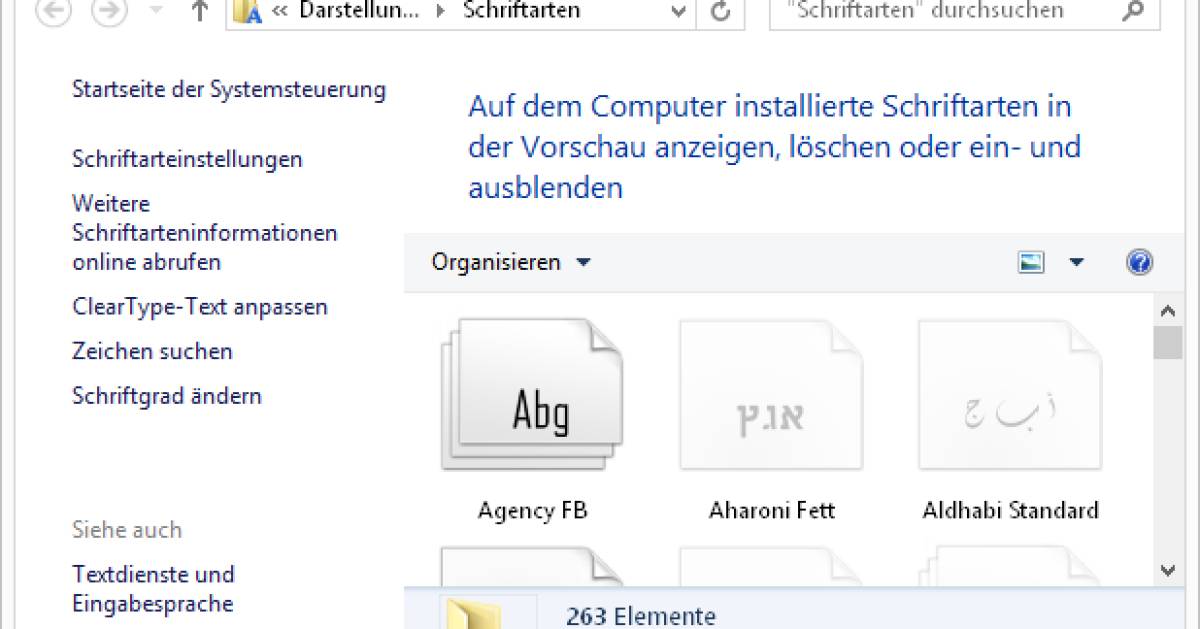Open ClearType-Text anpassen
The image size is (1200, 629).
[200, 307]
